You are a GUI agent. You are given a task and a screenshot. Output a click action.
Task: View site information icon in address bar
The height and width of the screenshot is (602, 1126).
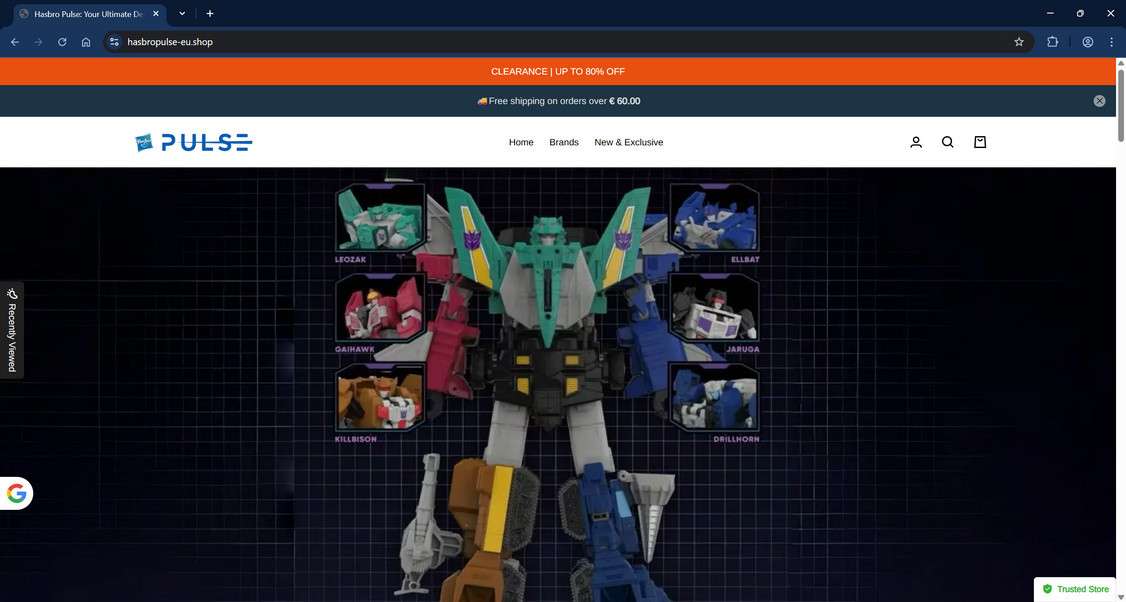click(x=114, y=42)
